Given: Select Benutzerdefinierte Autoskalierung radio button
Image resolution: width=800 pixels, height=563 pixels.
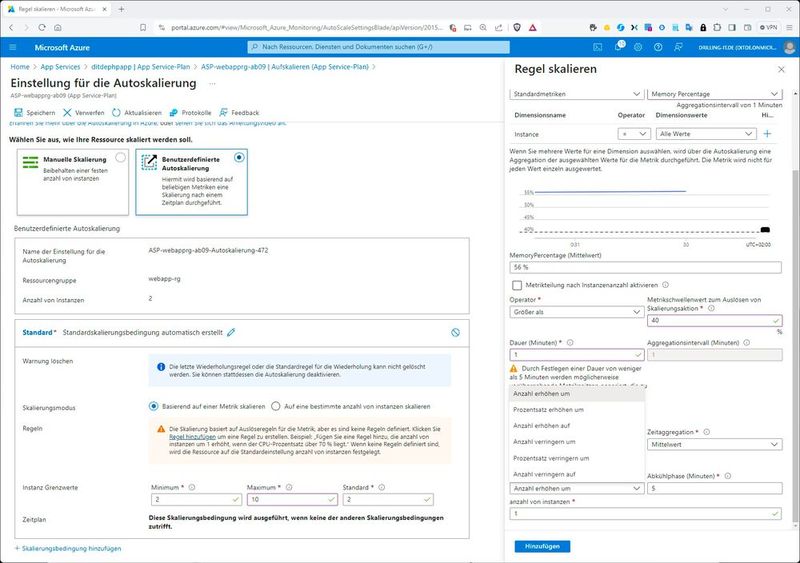Looking at the screenshot, I should [x=239, y=158].
